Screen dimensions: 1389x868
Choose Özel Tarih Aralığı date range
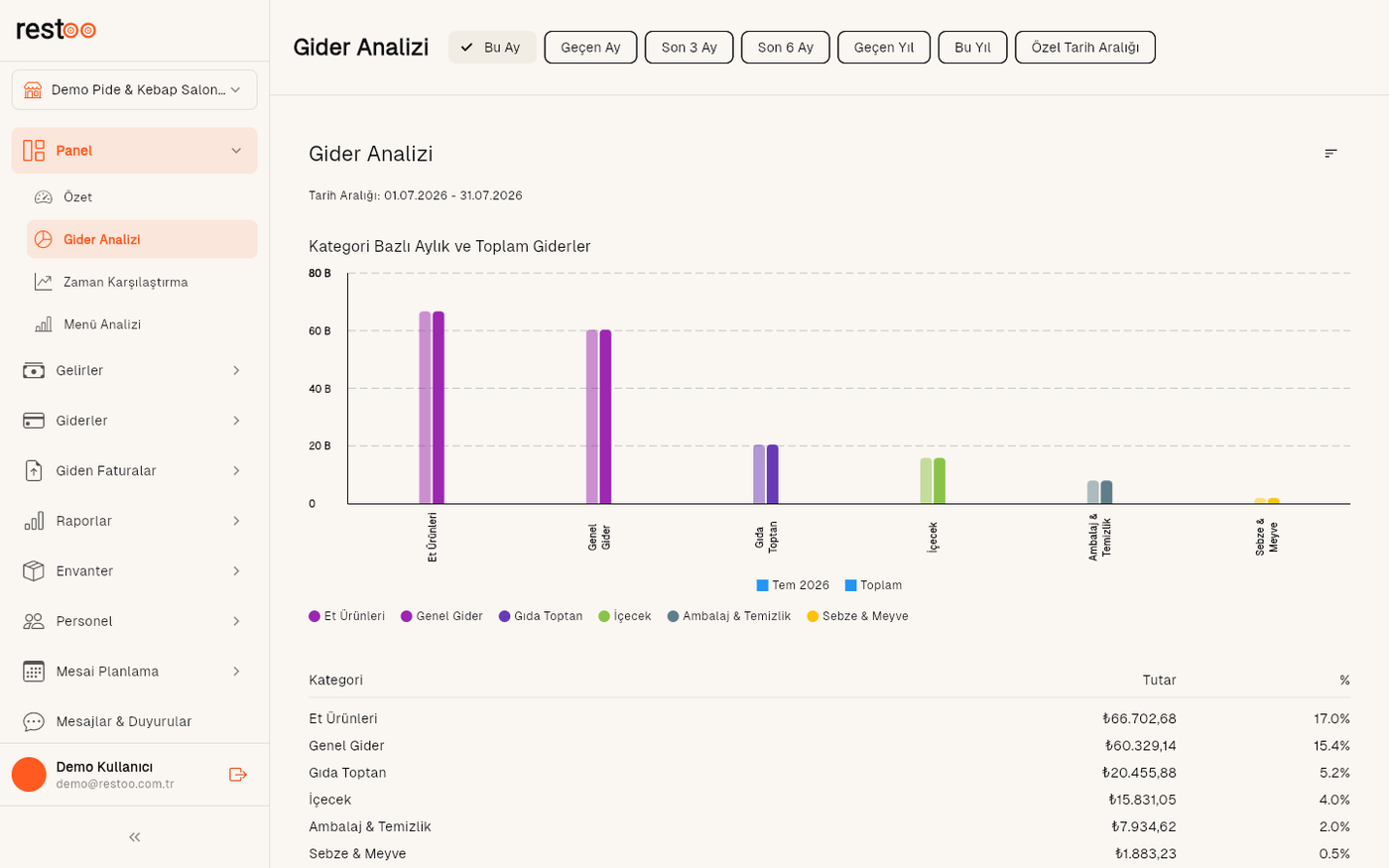(1085, 48)
